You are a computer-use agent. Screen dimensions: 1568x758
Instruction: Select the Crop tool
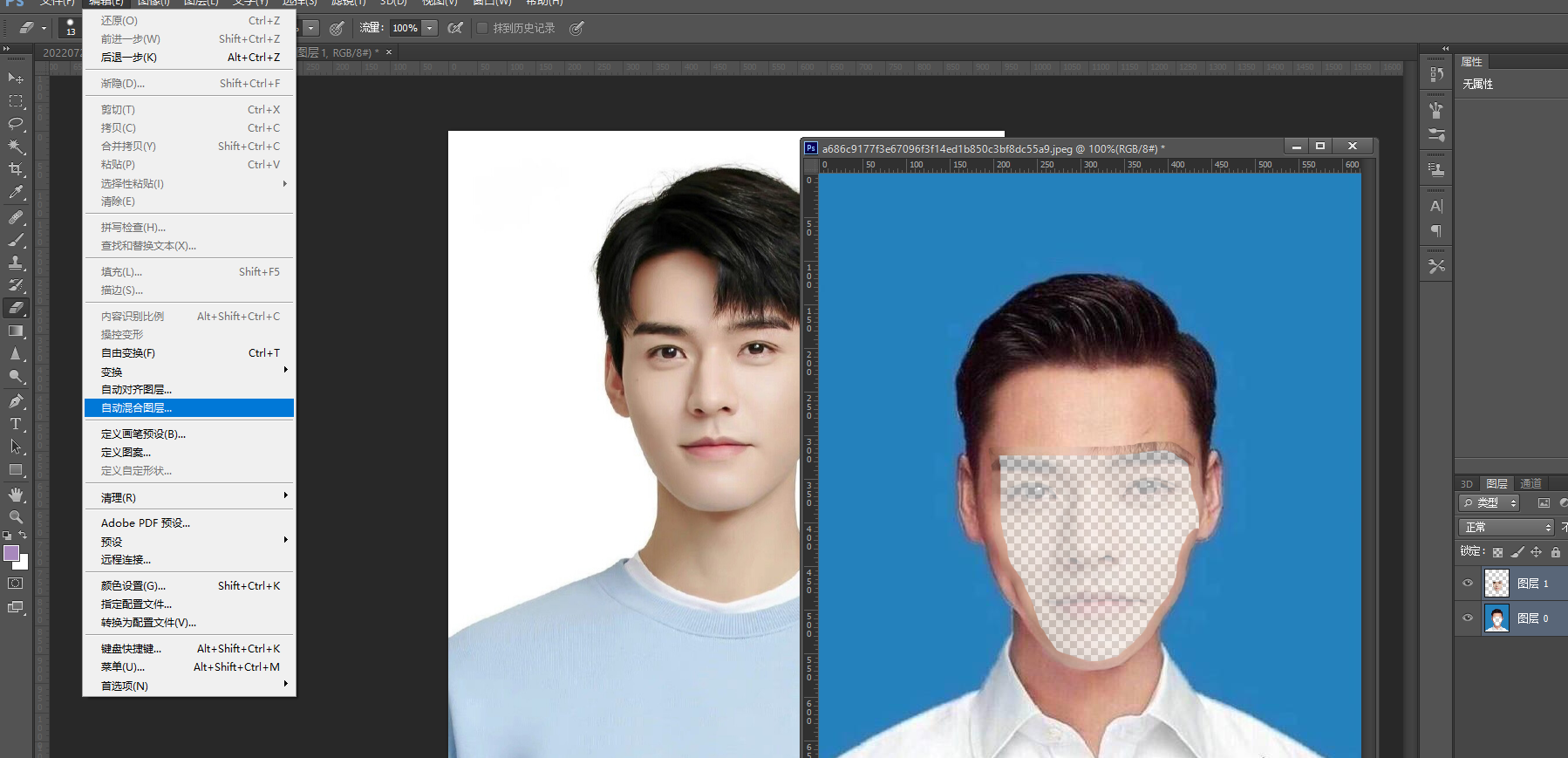(16, 169)
